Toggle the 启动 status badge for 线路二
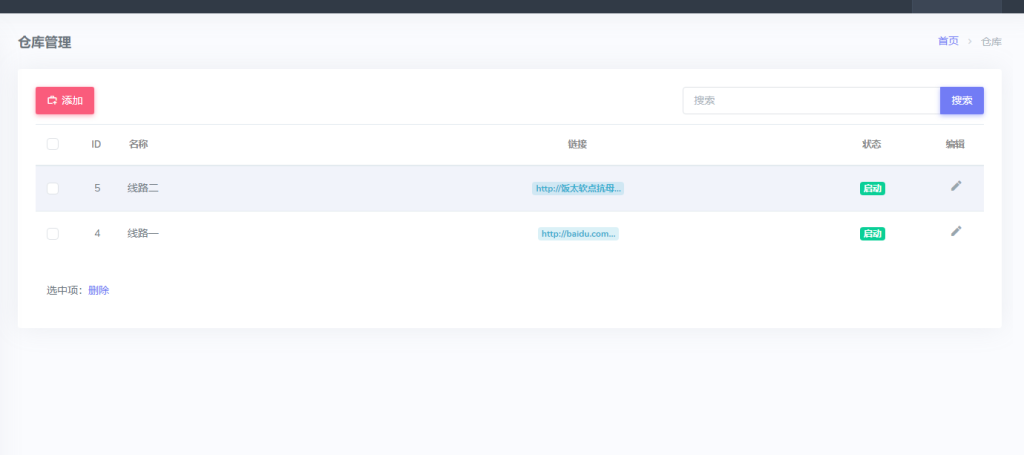The height and width of the screenshot is (455, 1024). point(872,188)
